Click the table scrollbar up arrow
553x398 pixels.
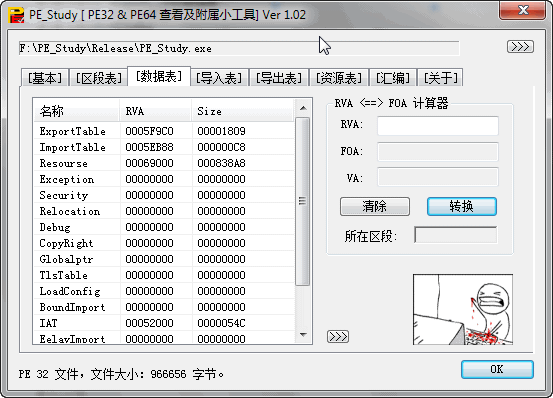[303, 108]
